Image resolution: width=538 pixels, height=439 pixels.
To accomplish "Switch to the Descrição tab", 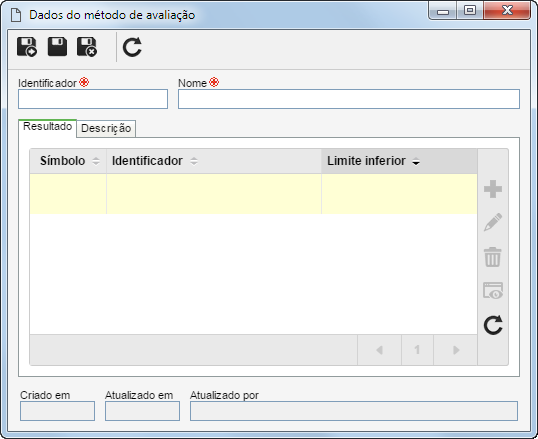I will tap(106, 128).
